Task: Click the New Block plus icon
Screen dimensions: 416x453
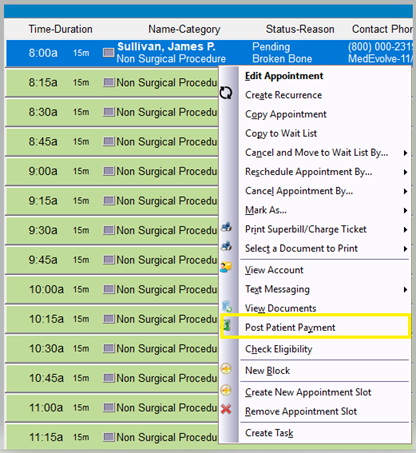Action: [226, 369]
